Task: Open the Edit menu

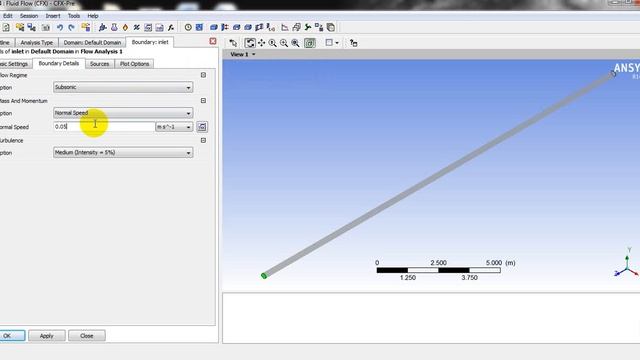Action: click(x=8, y=16)
